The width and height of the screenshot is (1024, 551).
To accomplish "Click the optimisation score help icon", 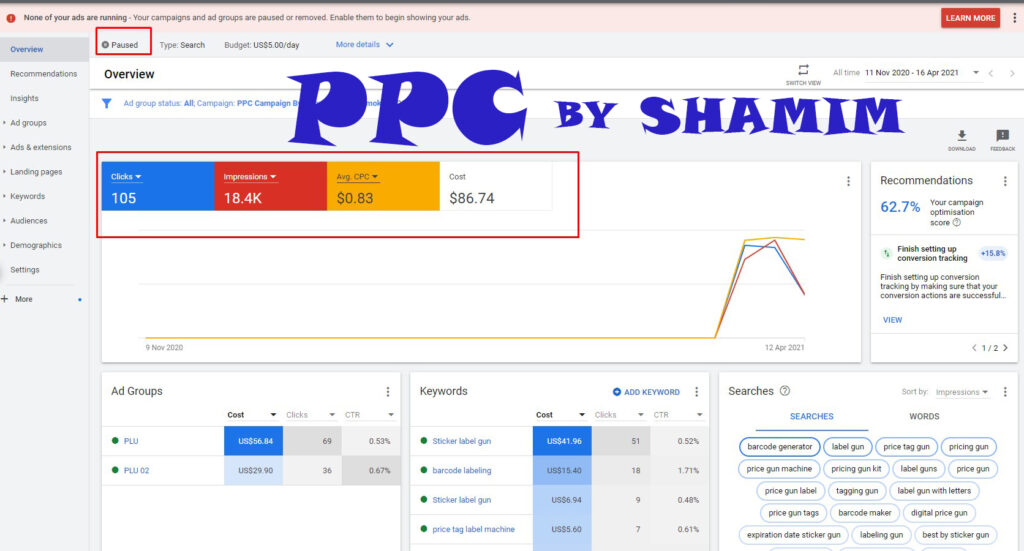I will tap(957, 223).
